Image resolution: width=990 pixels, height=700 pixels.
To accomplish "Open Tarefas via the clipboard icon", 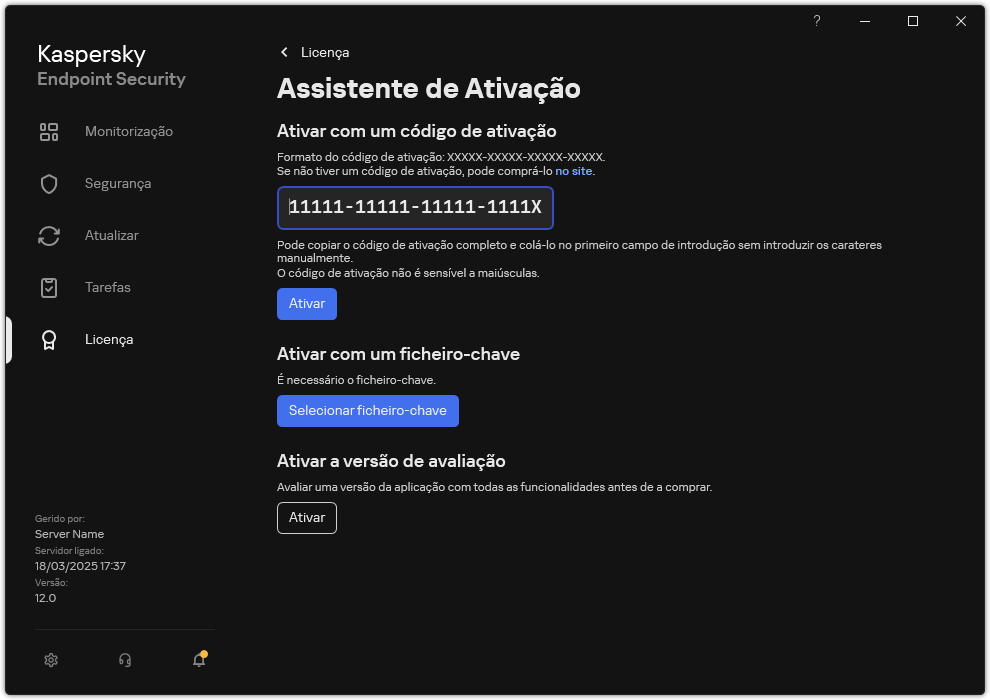I will point(49,287).
